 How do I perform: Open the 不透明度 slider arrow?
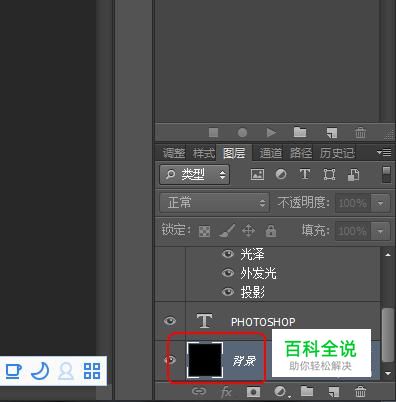pyautogui.click(x=380, y=203)
